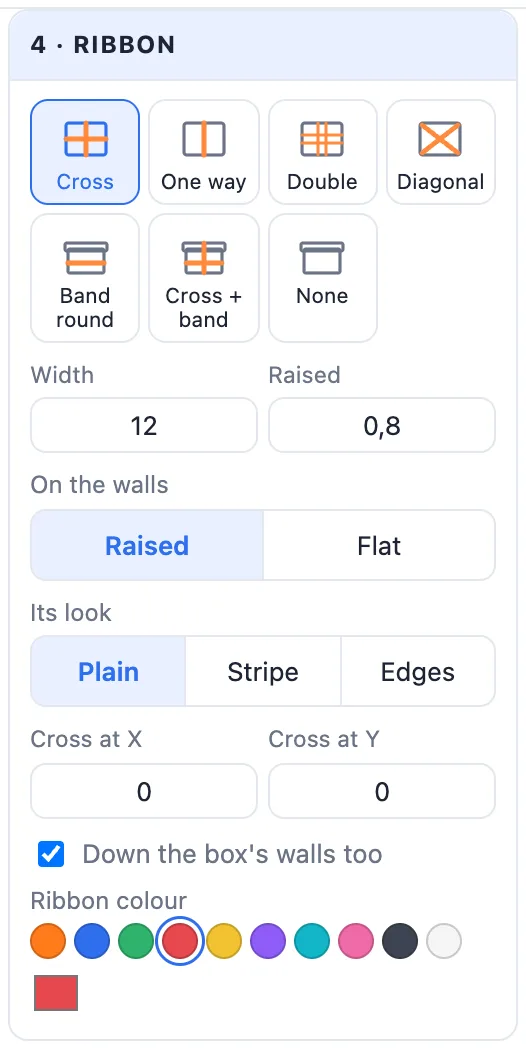Viewport: 526px width, 1048px height.
Task: Select the Cross ribbon style icon
Action: point(85,152)
